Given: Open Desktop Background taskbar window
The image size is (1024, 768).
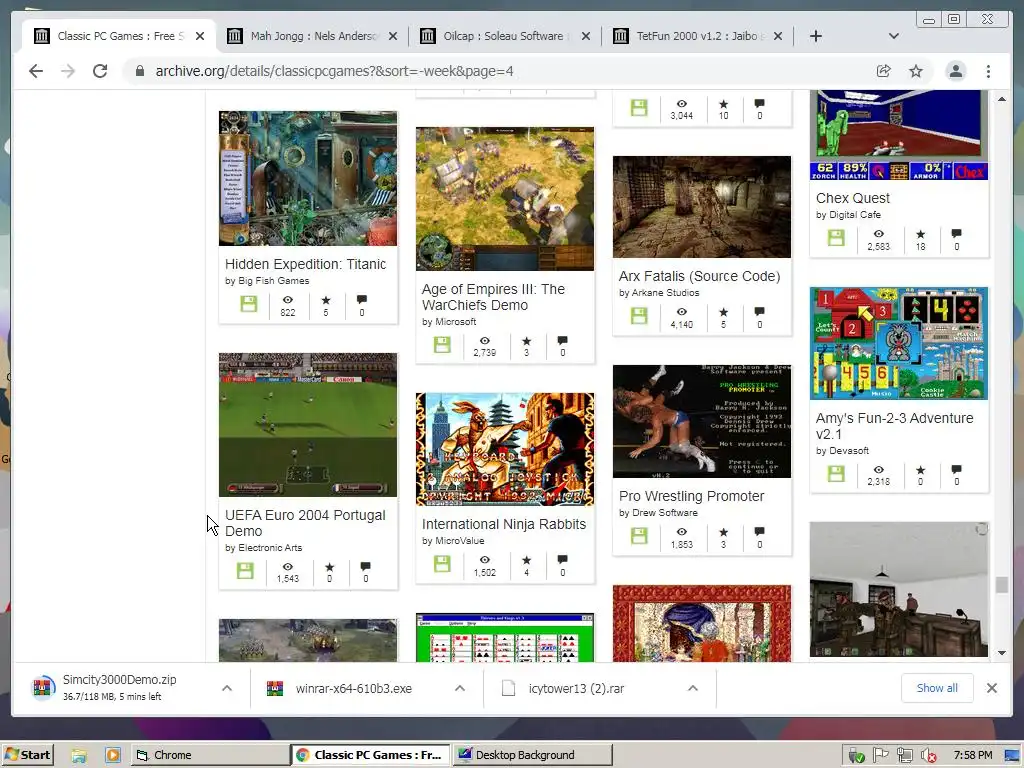Looking at the screenshot, I should click(532, 755).
